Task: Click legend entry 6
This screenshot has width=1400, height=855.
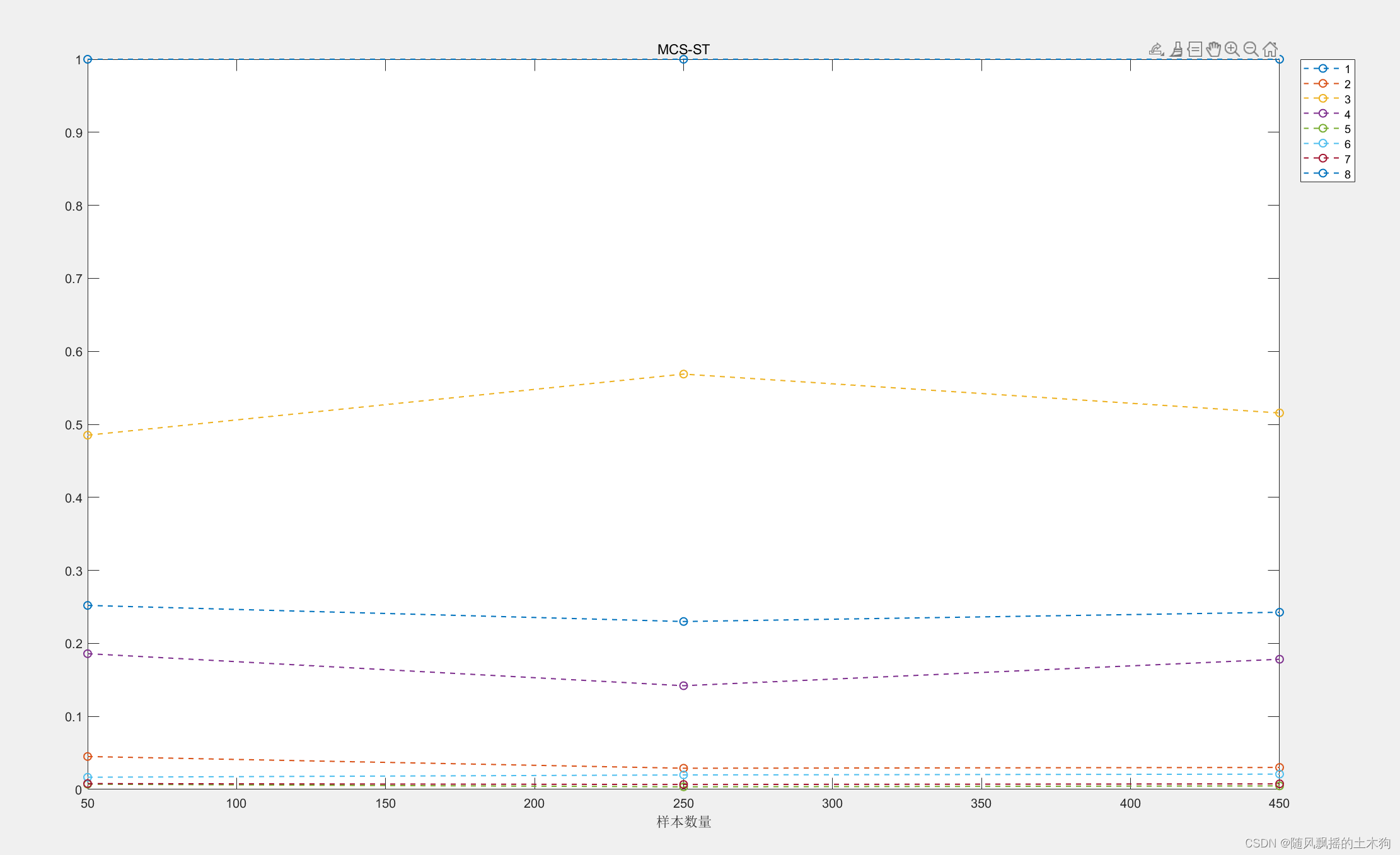Action: pyautogui.click(x=1328, y=144)
